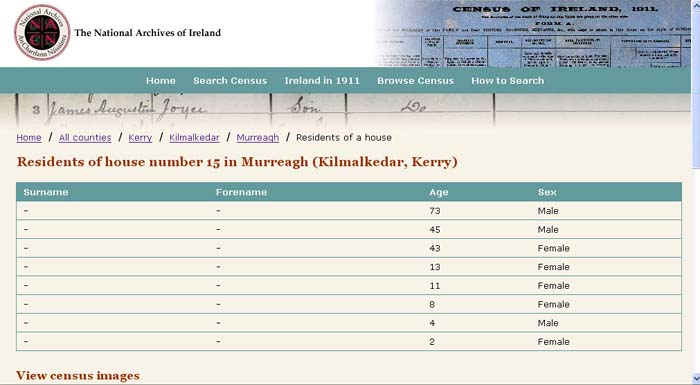Follow the Home breadcrumb link
Viewport: 700px width, 385px height.
coord(29,138)
